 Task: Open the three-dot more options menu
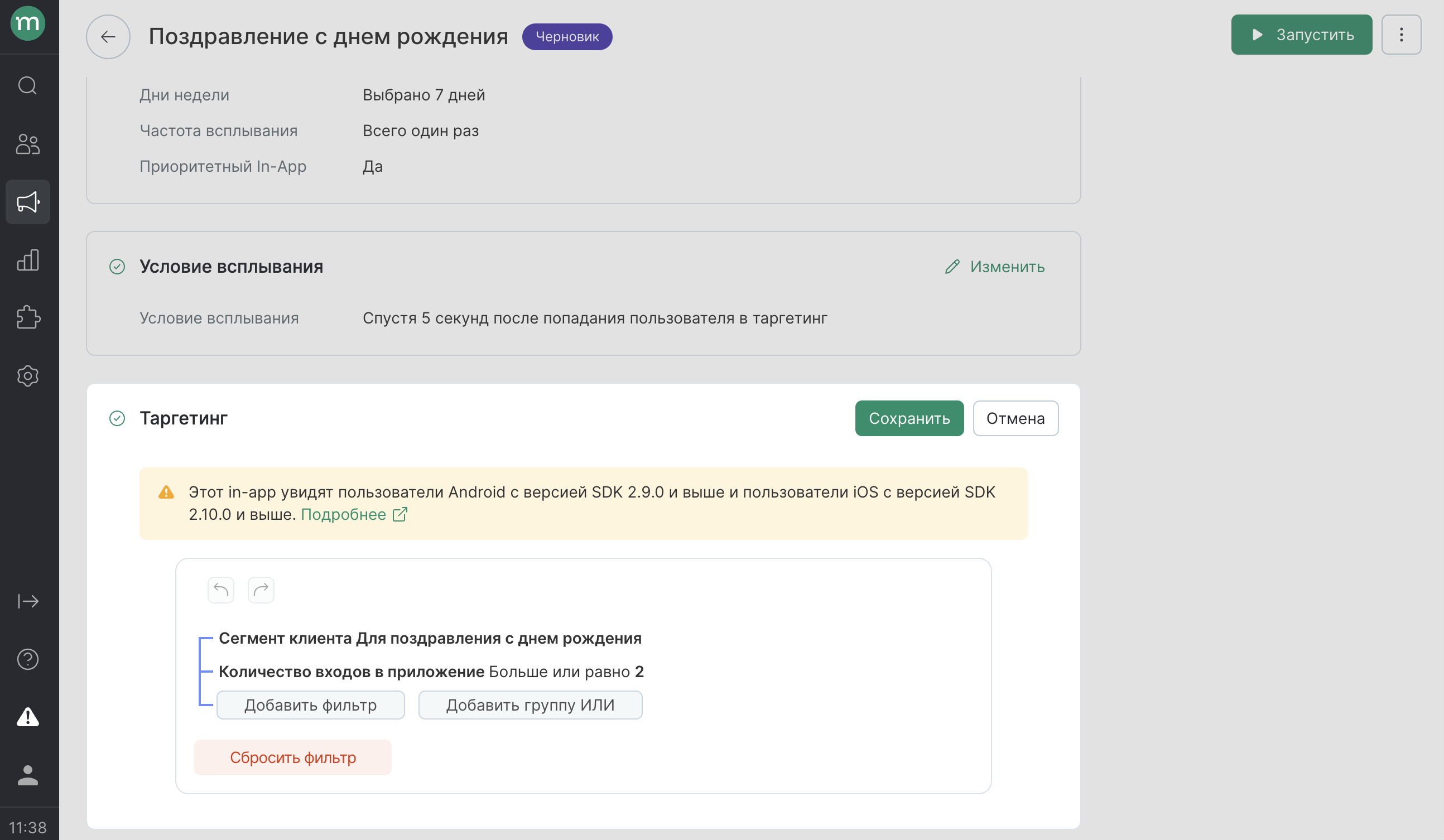(1401, 35)
